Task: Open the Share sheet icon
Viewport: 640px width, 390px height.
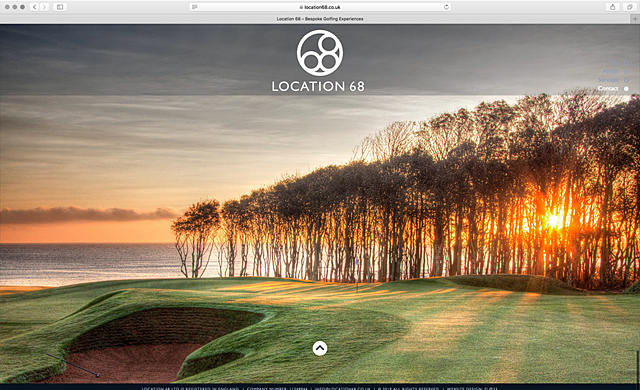Action: click(612, 7)
